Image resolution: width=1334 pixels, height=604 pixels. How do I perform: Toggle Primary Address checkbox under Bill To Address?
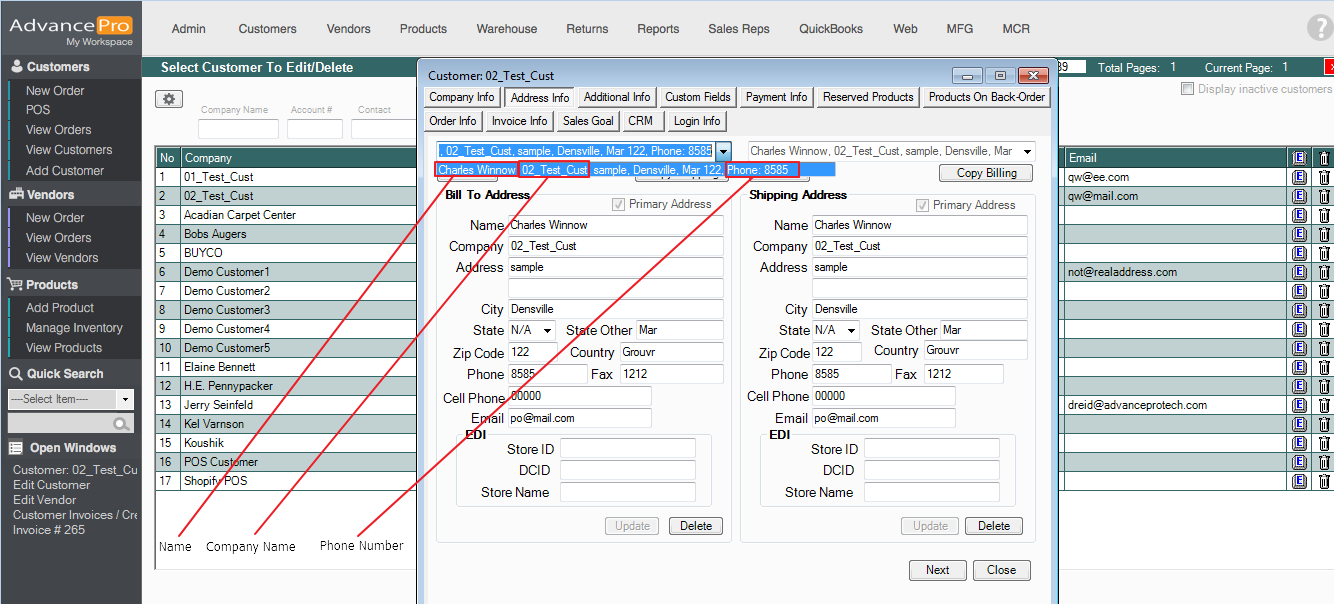tap(619, 205)
